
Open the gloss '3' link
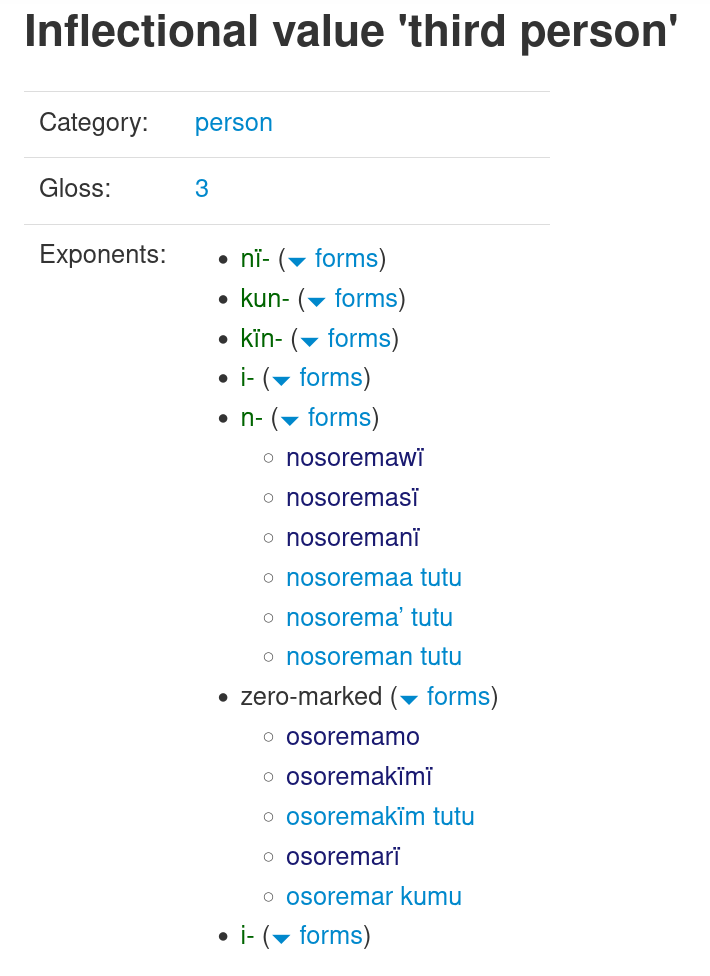pyautogui.click(x=202, y=189)
